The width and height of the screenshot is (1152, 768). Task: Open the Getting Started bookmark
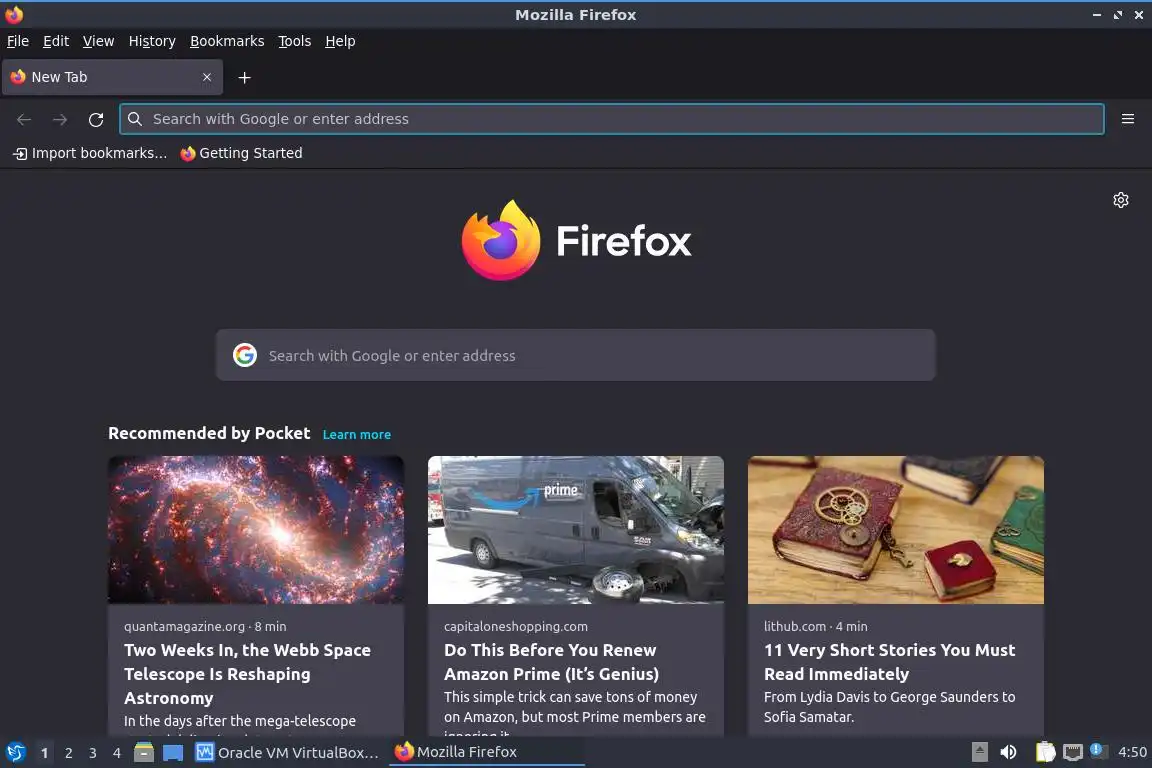(242, 153)
